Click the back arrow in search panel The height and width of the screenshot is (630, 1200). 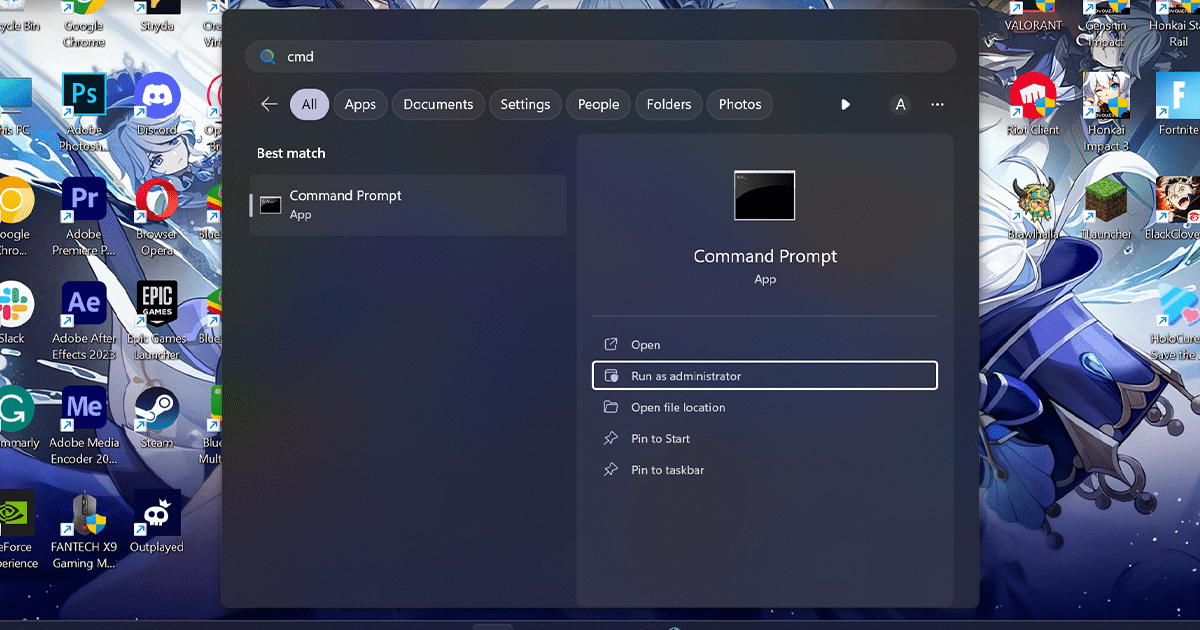[268, 104]
